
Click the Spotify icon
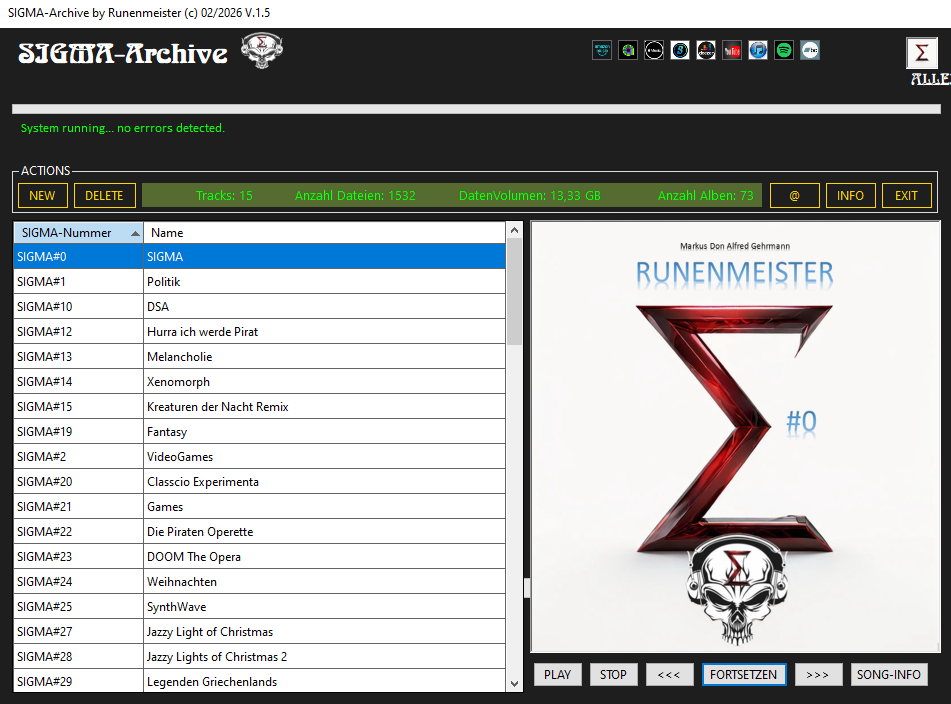[x=784, y=50]
